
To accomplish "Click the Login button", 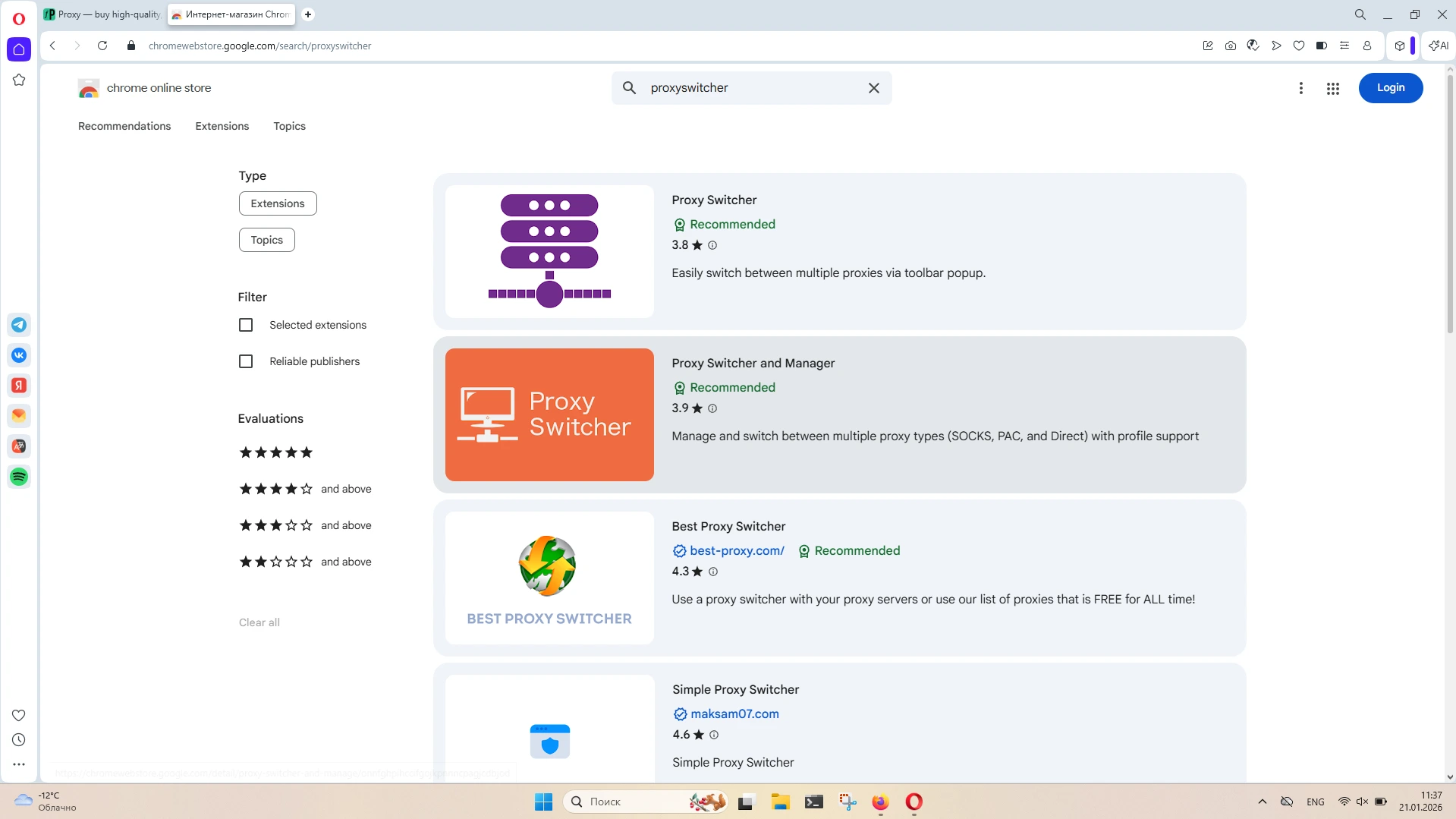I will click(x=1391, y=88).
